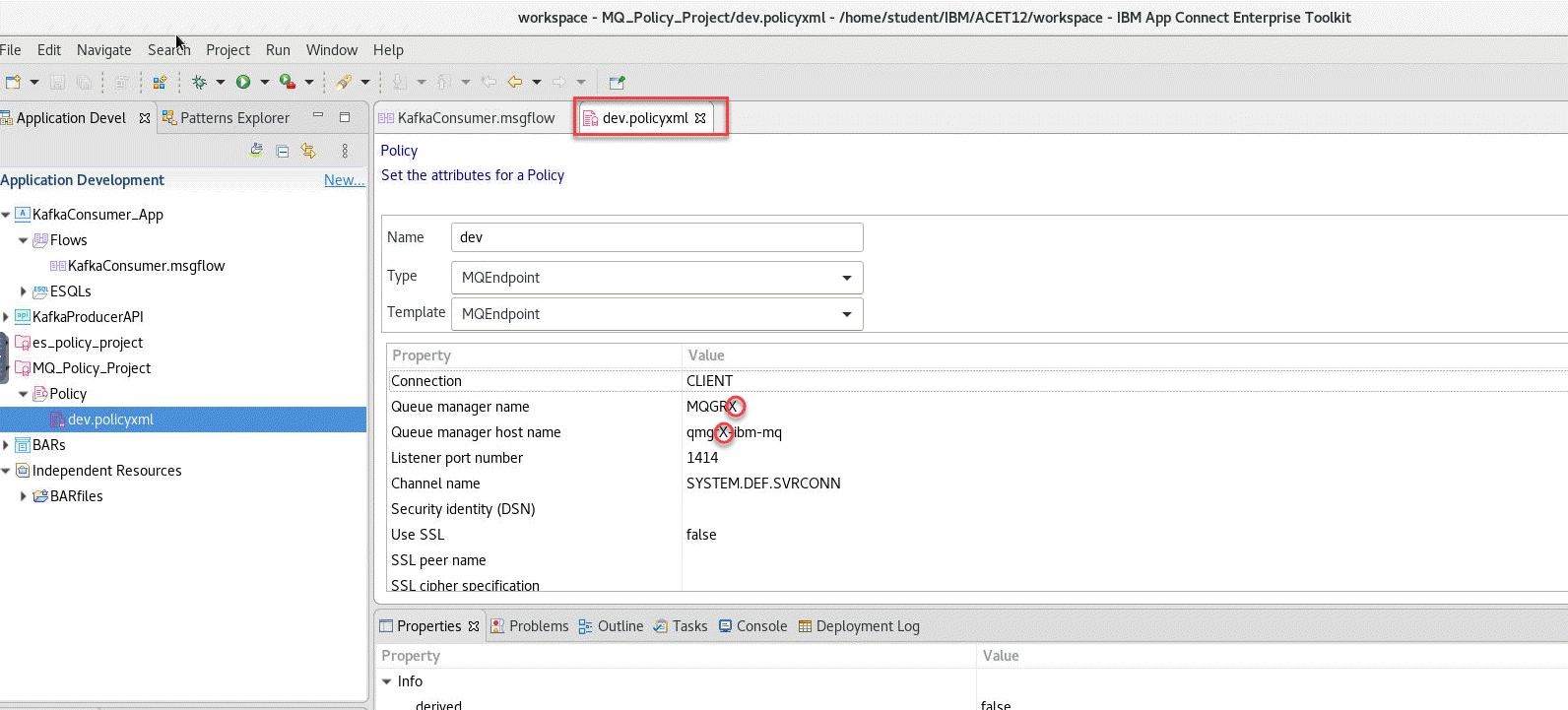Collapse the Independent Resources node
This screenshot has width=1568, height=710.
(x=6, y=471)
